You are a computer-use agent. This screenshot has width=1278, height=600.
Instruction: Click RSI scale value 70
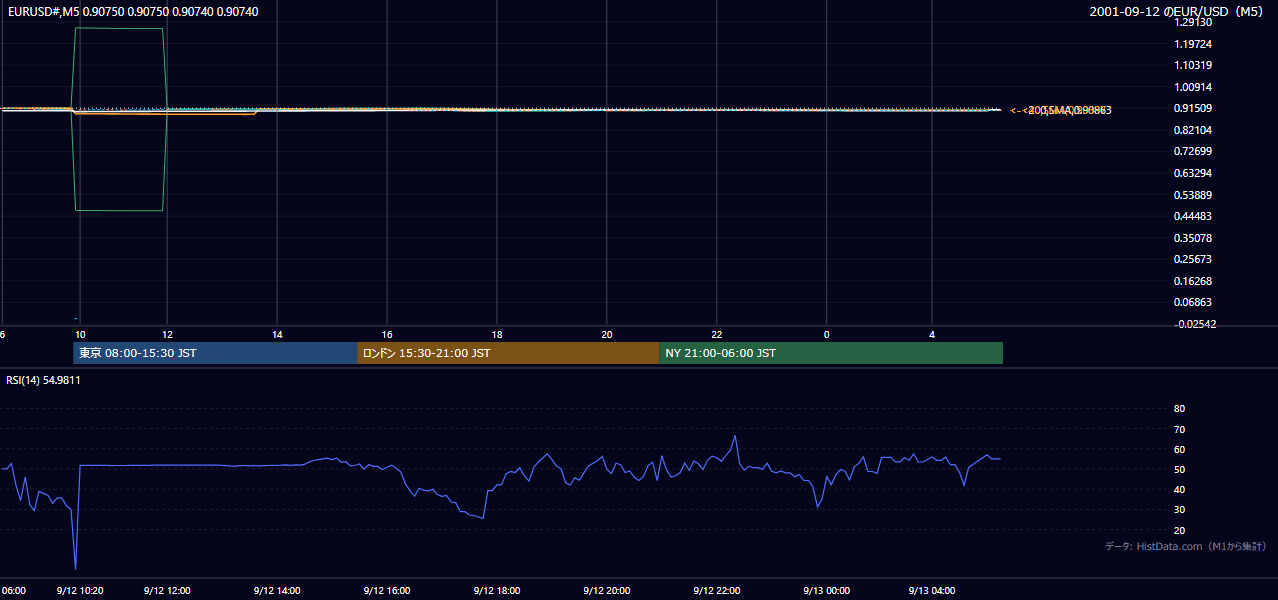[1179, 429]
